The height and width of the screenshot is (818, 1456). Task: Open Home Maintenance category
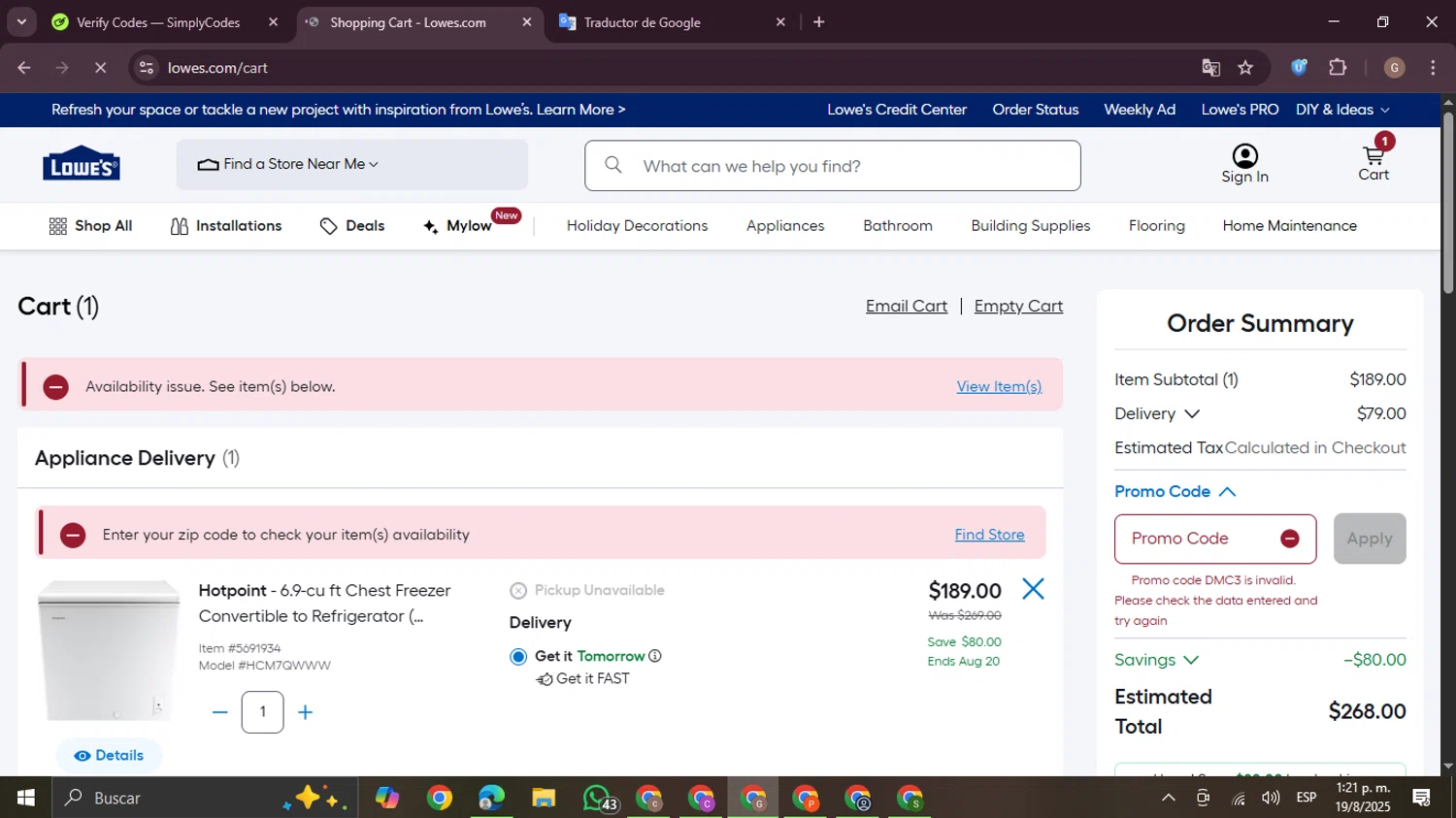click(1290, 226)
